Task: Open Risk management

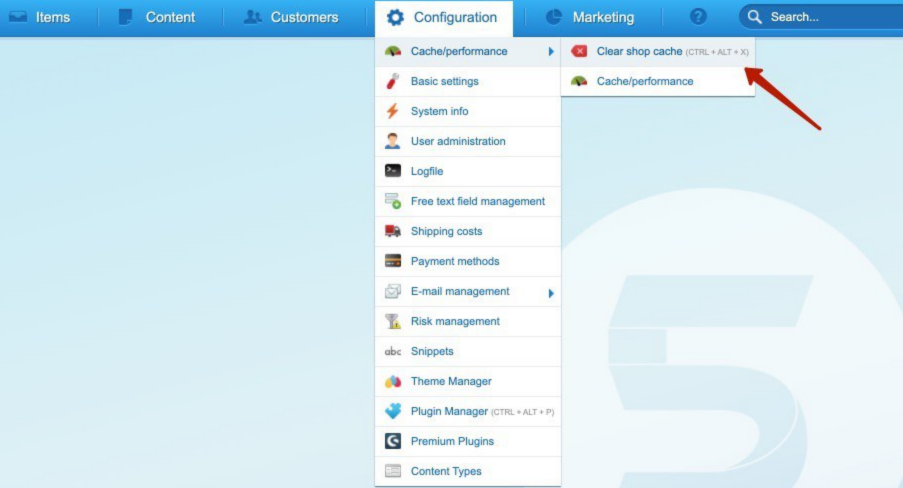Action: click(x=468, y=321)
